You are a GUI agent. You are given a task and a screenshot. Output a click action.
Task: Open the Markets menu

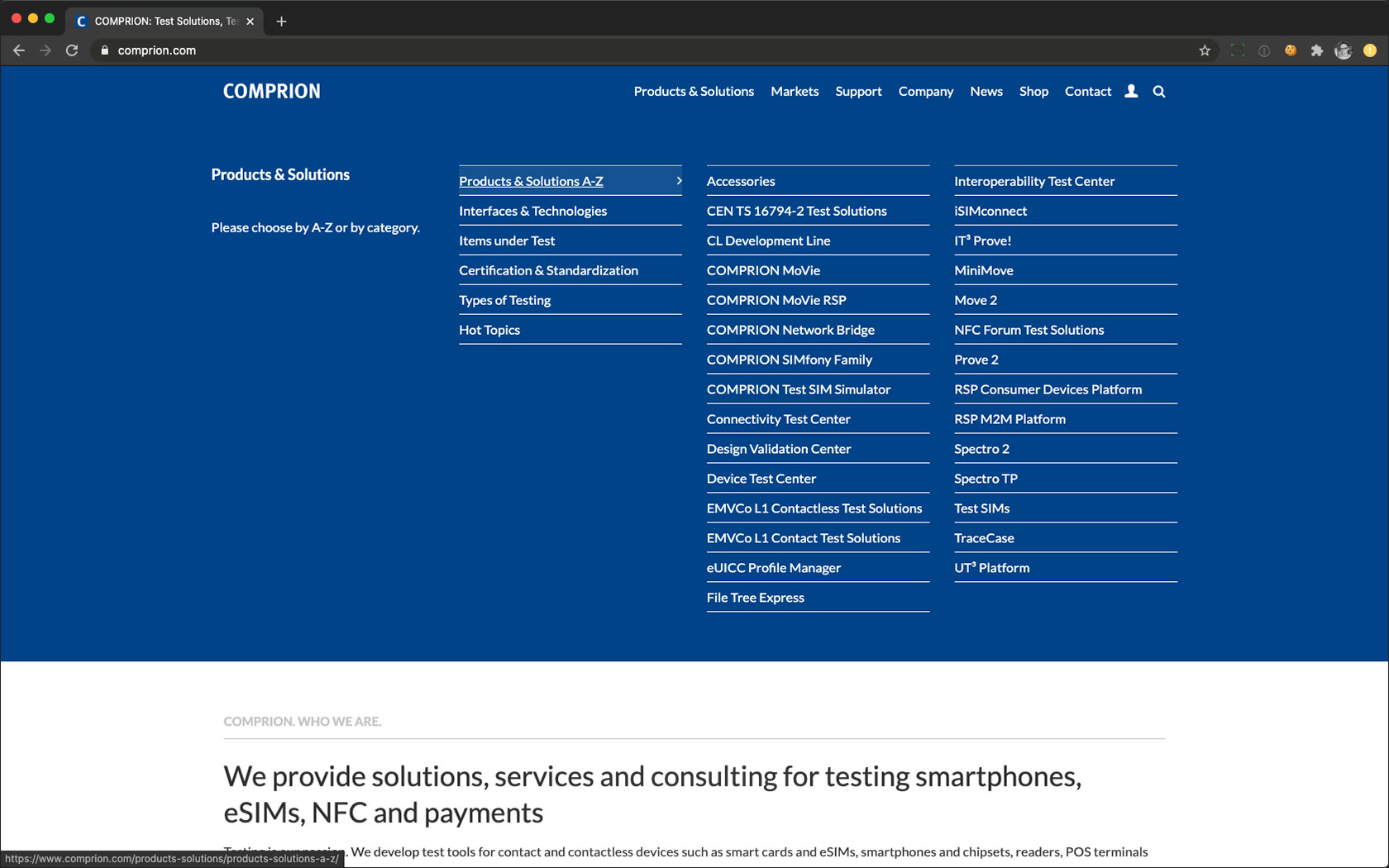(x=795, y=92)
